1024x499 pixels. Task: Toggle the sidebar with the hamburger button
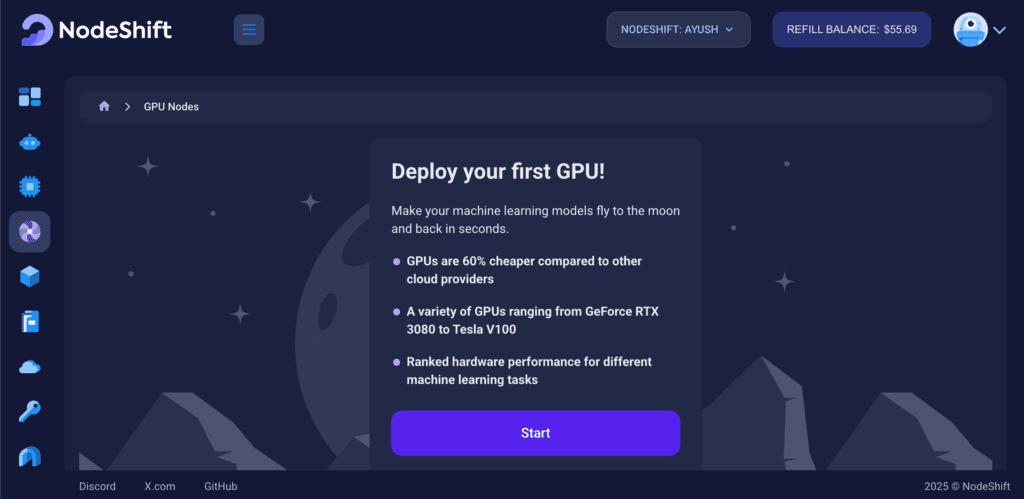249,30
